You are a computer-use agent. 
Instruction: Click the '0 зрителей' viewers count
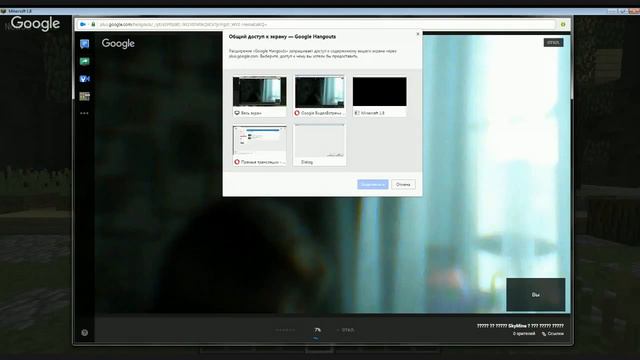[x=524, y=334]
